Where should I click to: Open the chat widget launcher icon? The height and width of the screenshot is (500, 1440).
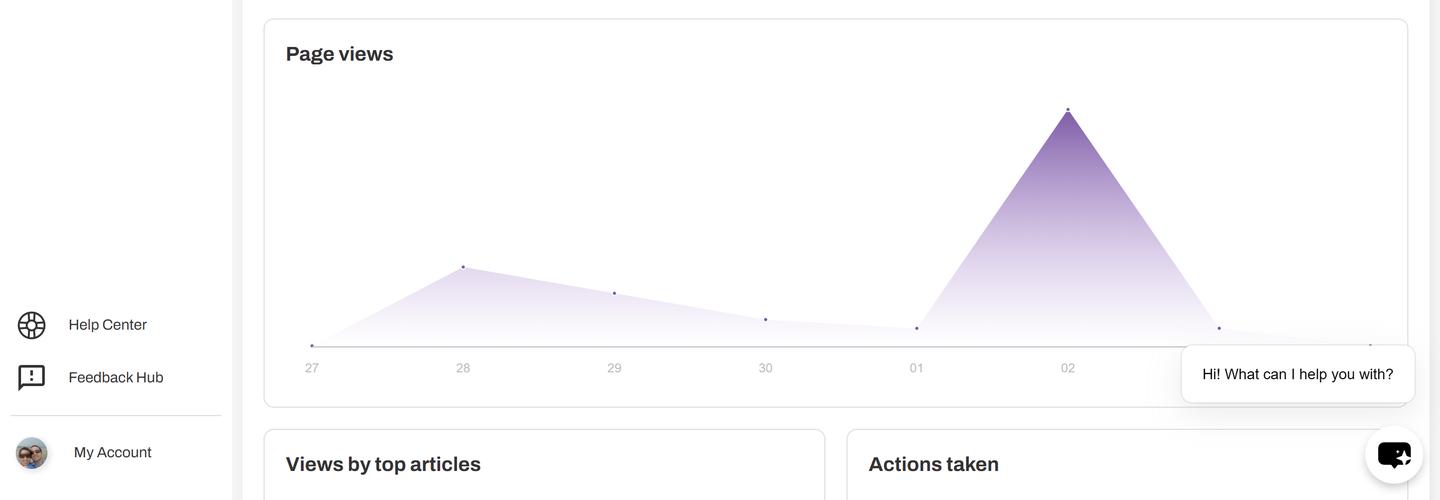(x=1394, y=455)
